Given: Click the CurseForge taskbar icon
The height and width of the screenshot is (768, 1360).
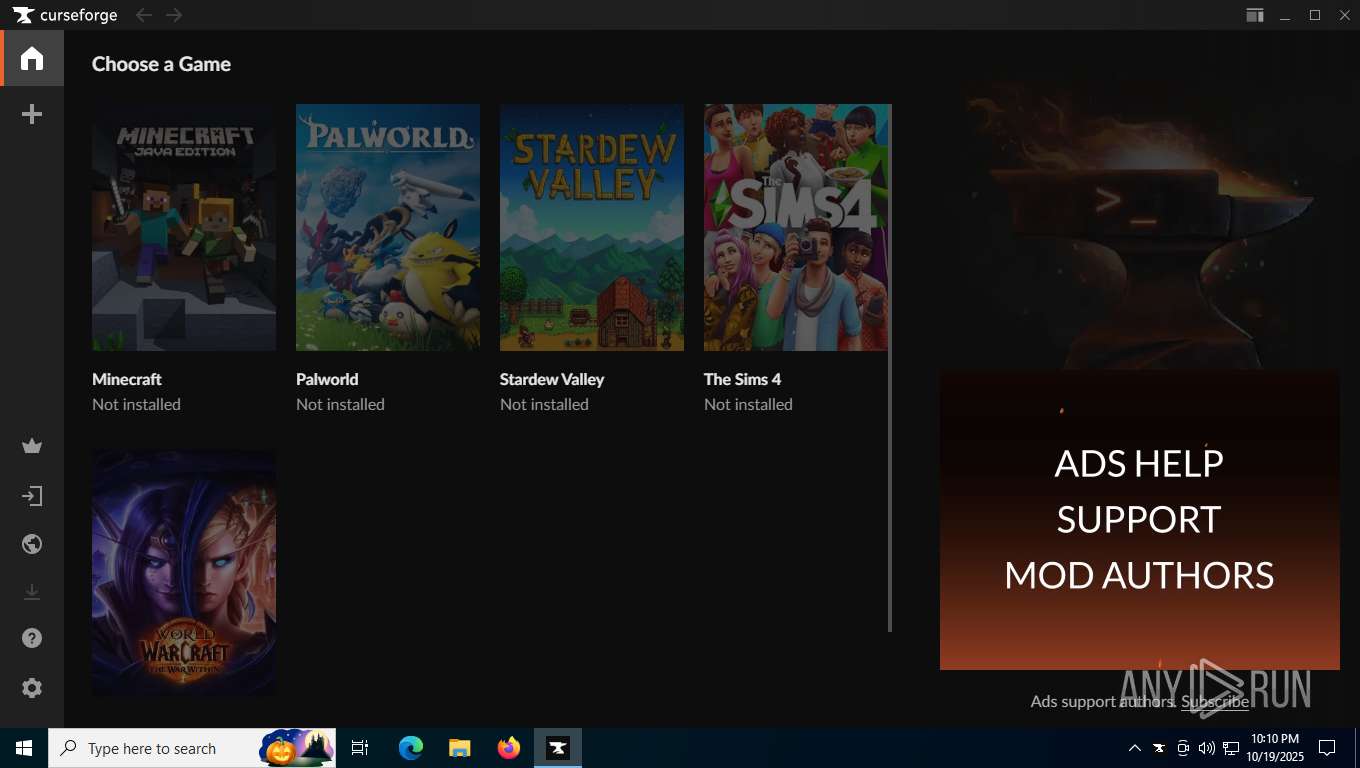Looking at the screenshot, I should (558, 748).
